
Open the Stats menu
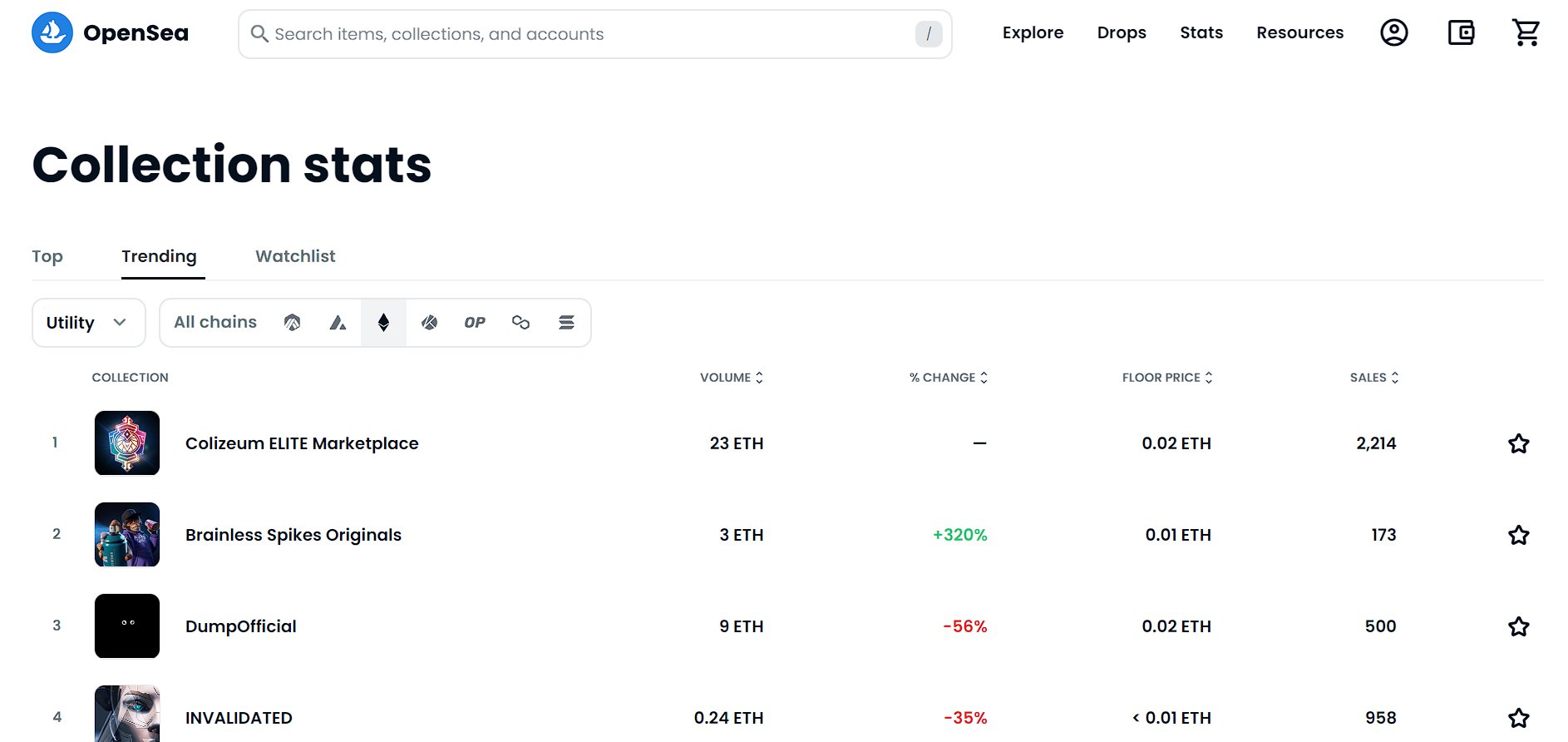pyautogui.click(x=1201, y=32)
